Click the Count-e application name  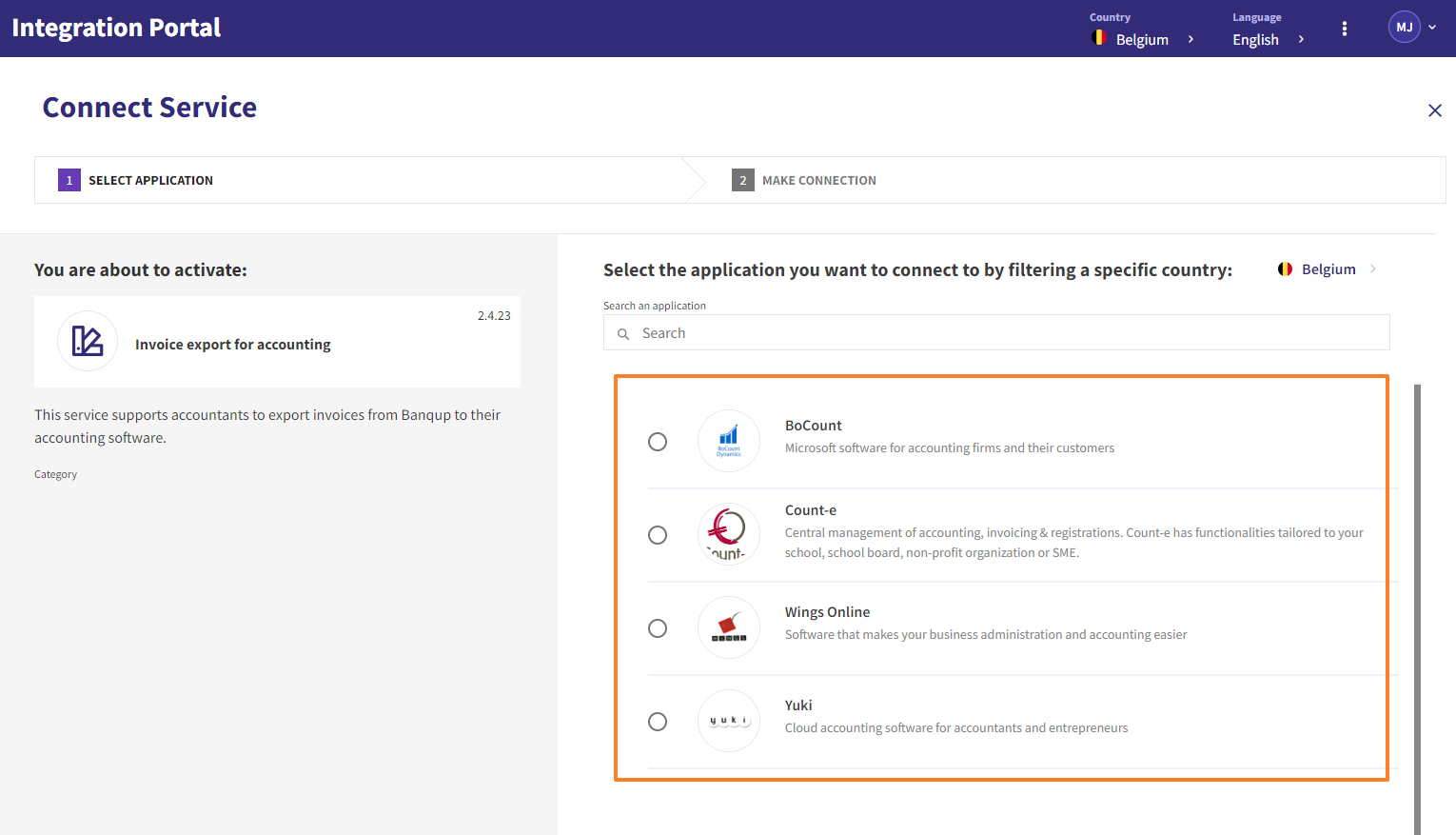coord(811,510)
